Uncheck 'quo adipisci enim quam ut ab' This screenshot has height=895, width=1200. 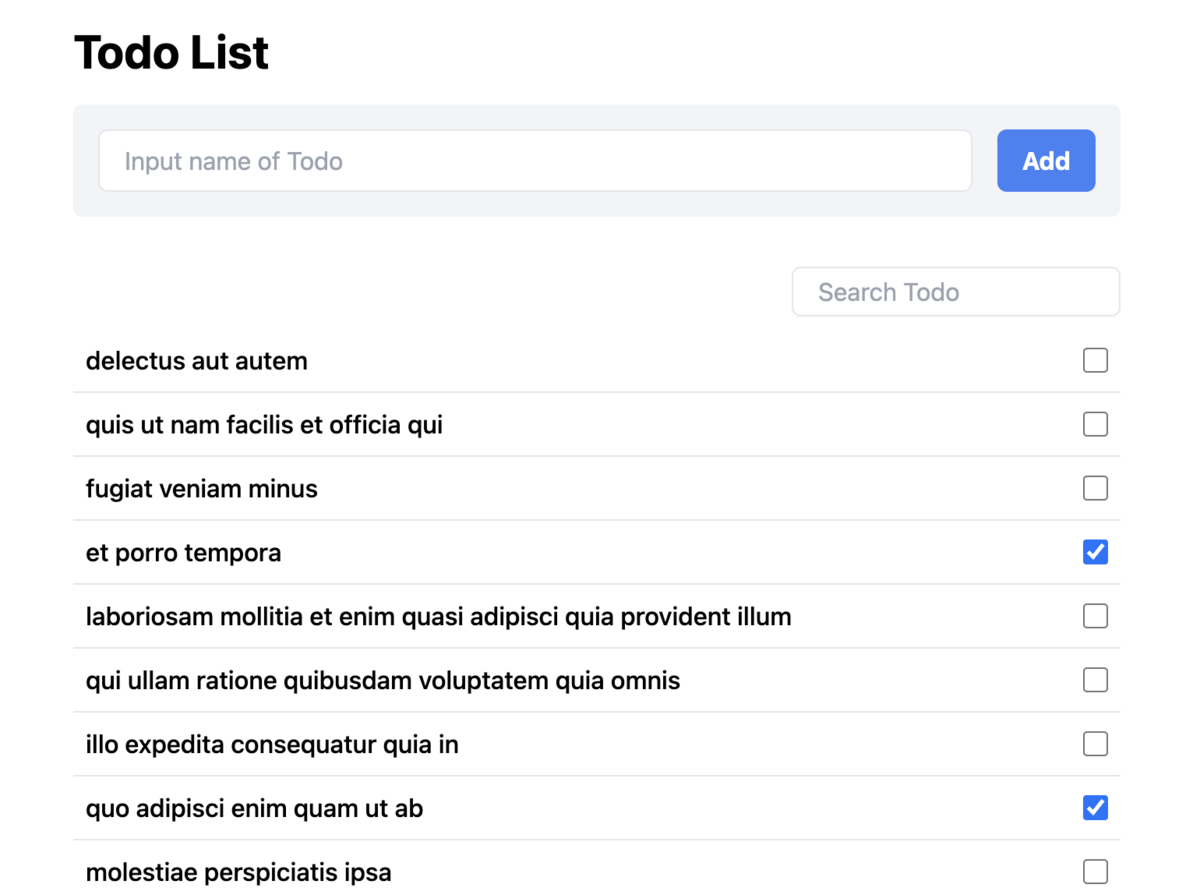(1095, 808)
